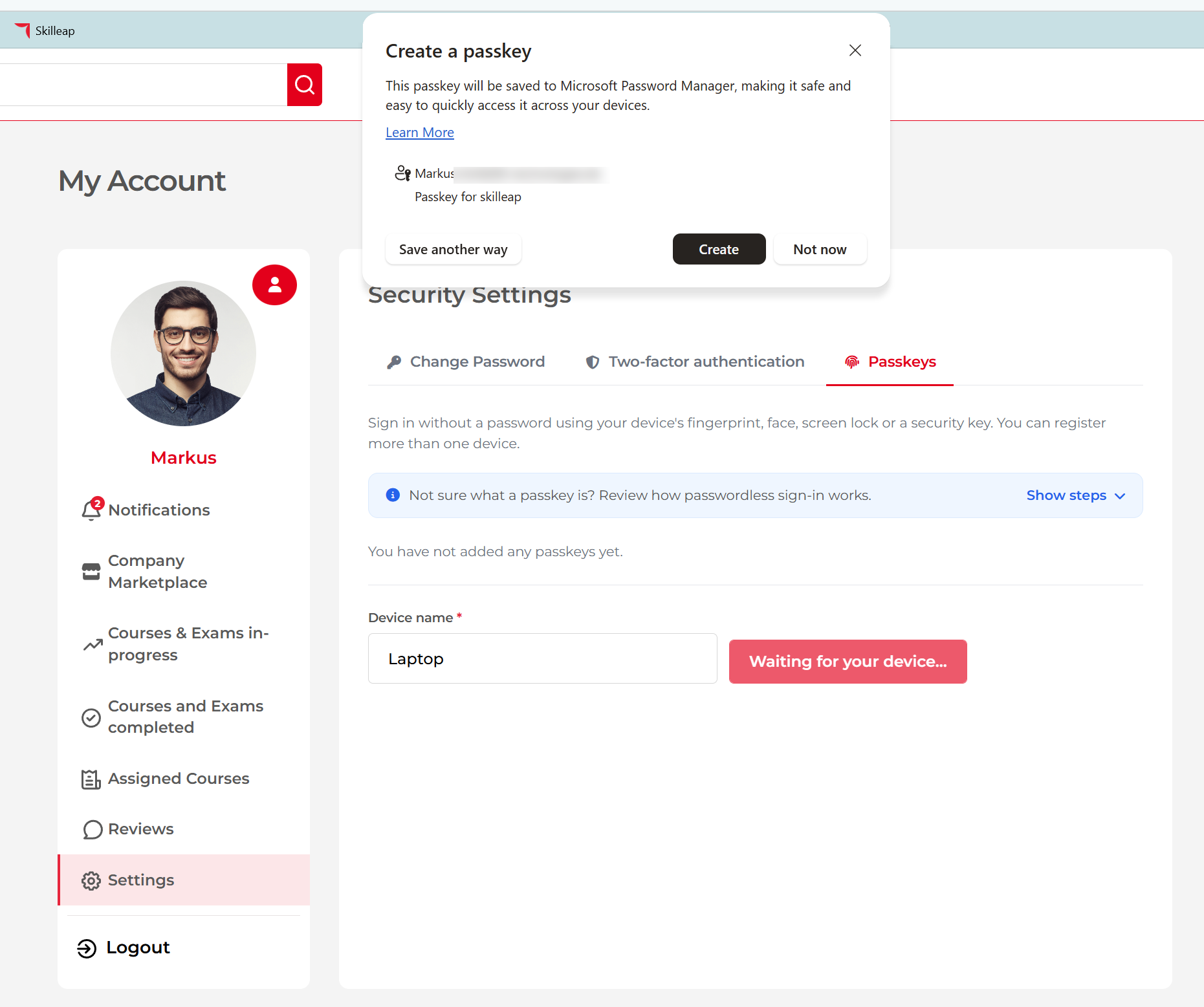Image resolution: width=1204 pixels, height=1007 pixels.
Task: Click the notification count badge
Action: point(98,503)
